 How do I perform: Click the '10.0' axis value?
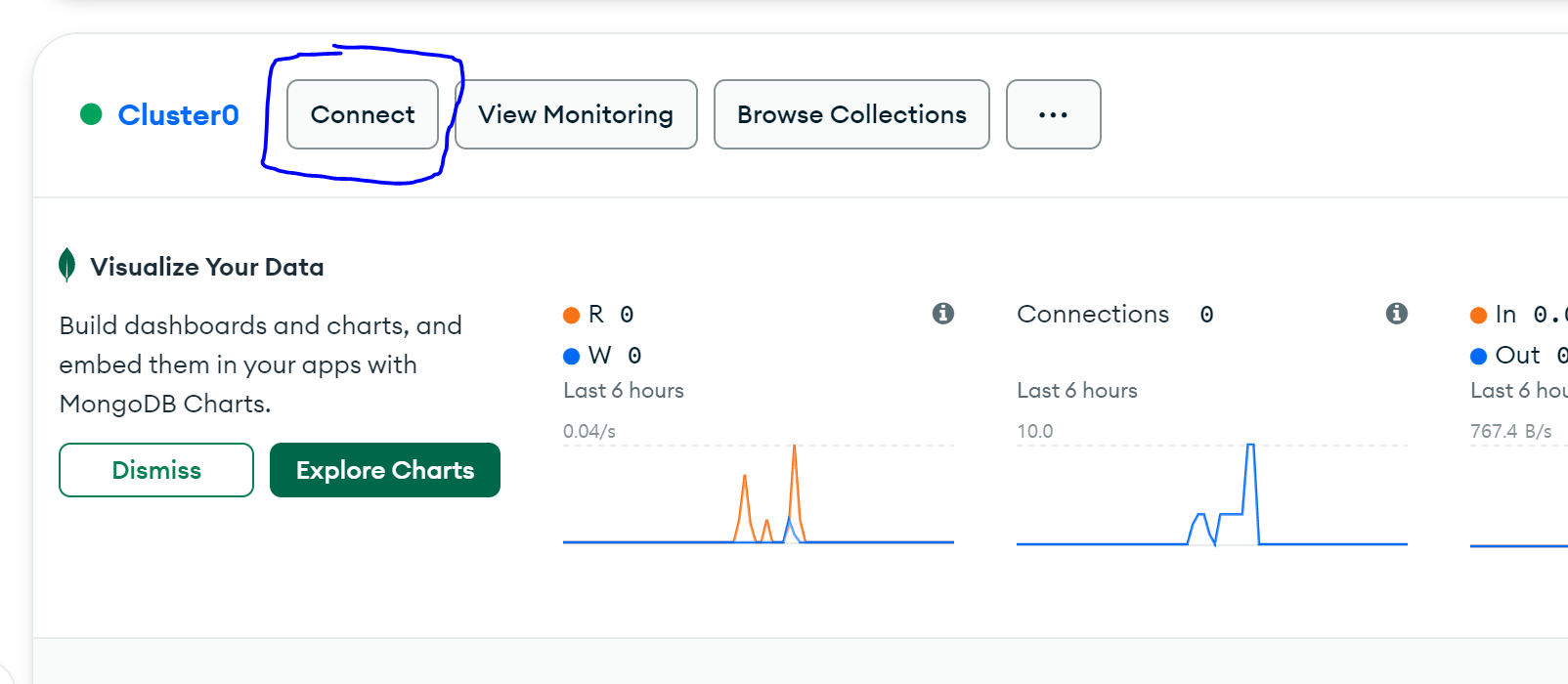point(1035,431)
